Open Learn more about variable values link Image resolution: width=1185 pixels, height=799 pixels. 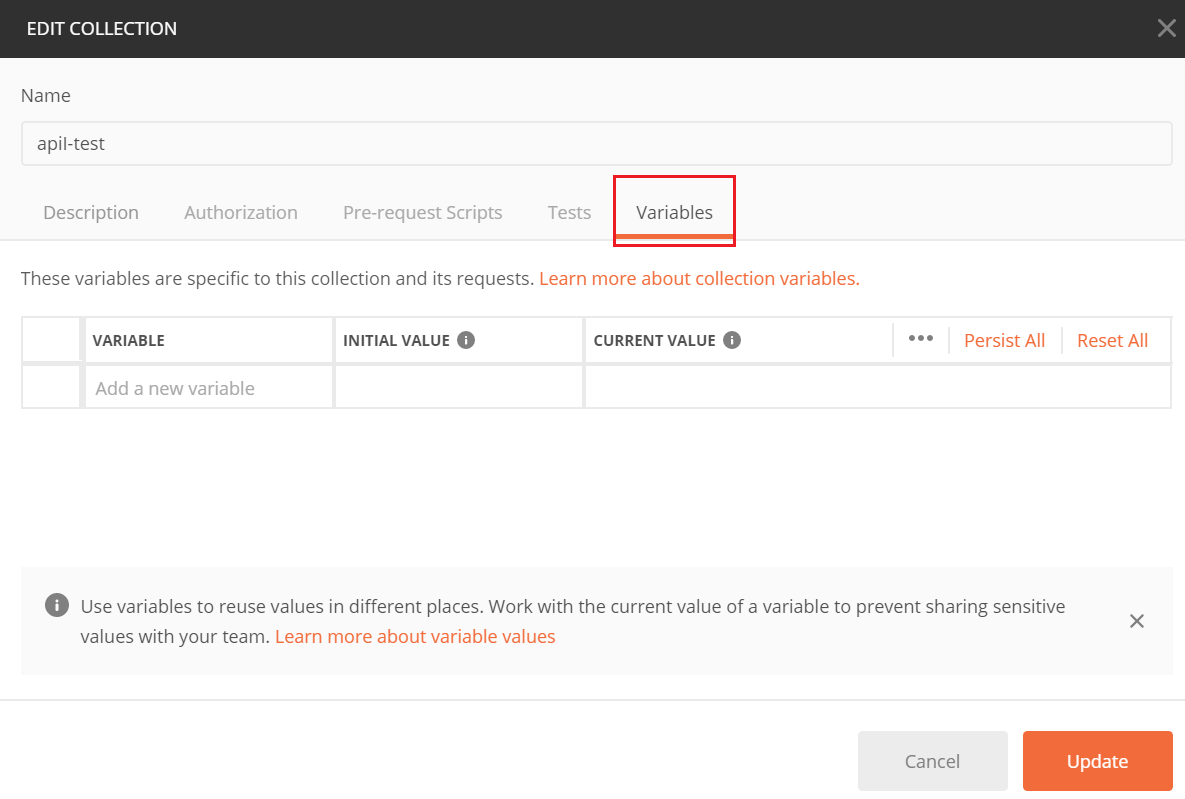click(415, 636)
